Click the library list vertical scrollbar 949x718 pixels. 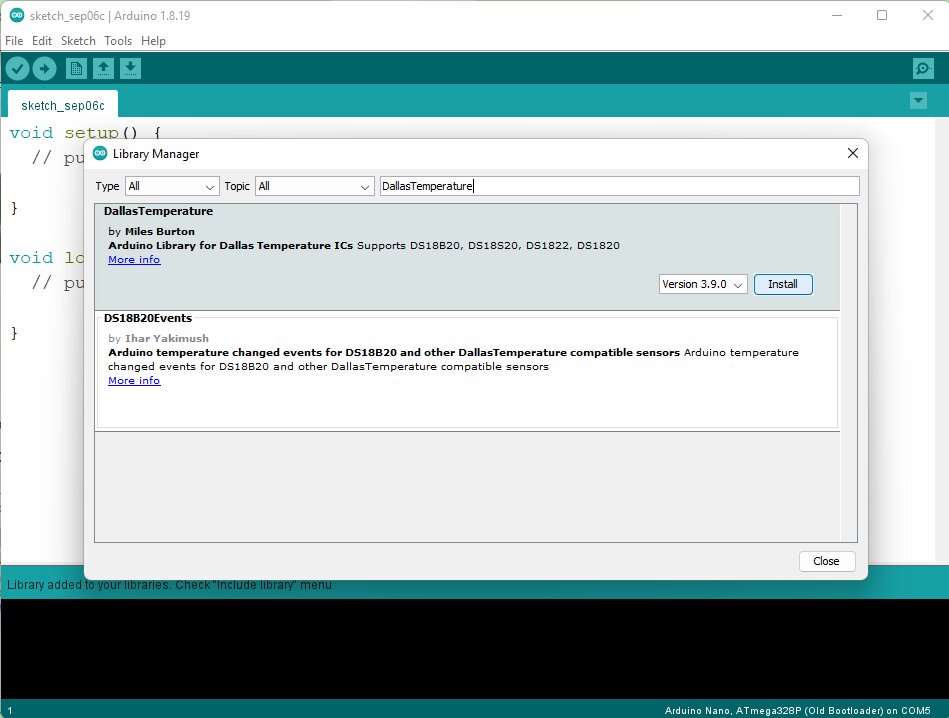coord(849,373)
